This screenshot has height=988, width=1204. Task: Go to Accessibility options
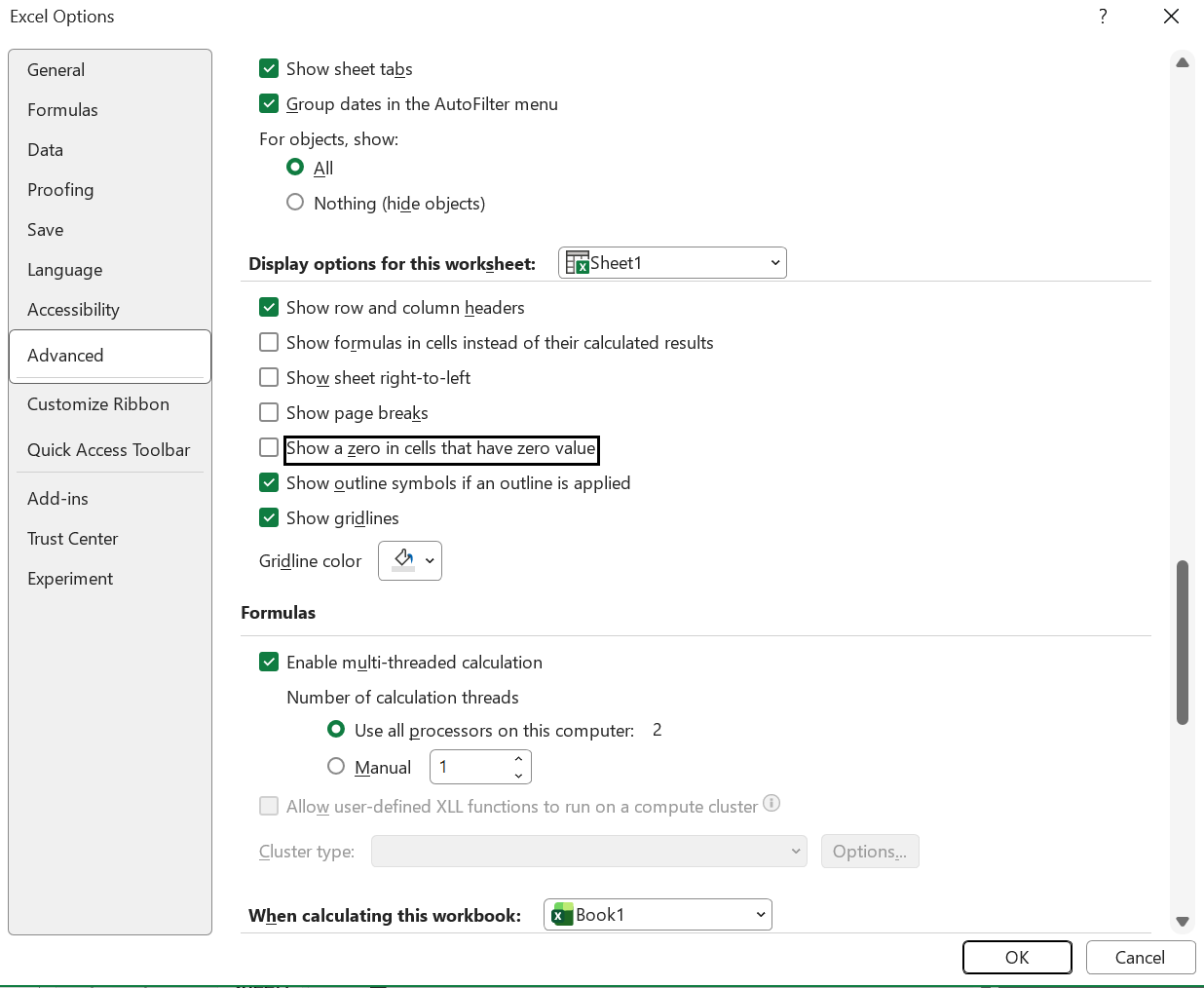[110, 310]
